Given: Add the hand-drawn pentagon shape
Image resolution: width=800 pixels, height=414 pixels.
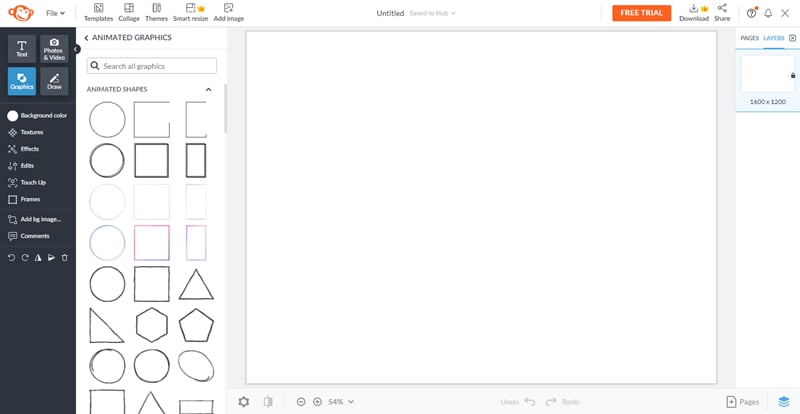Looking at the screenshot, I should point(196,325).
